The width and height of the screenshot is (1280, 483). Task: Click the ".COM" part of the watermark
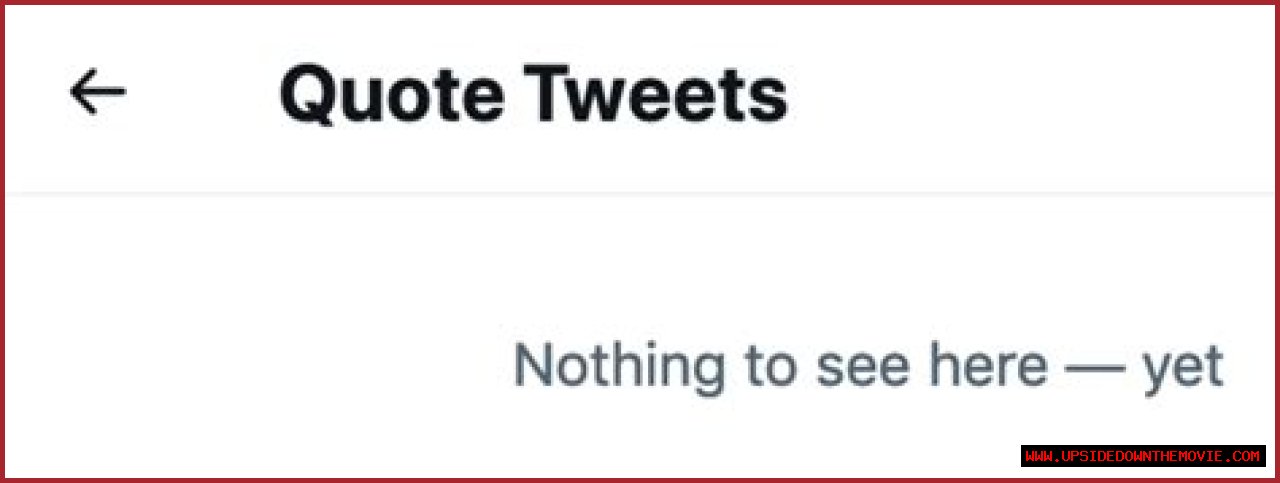pyautogui.click(x=1244, y=456)
